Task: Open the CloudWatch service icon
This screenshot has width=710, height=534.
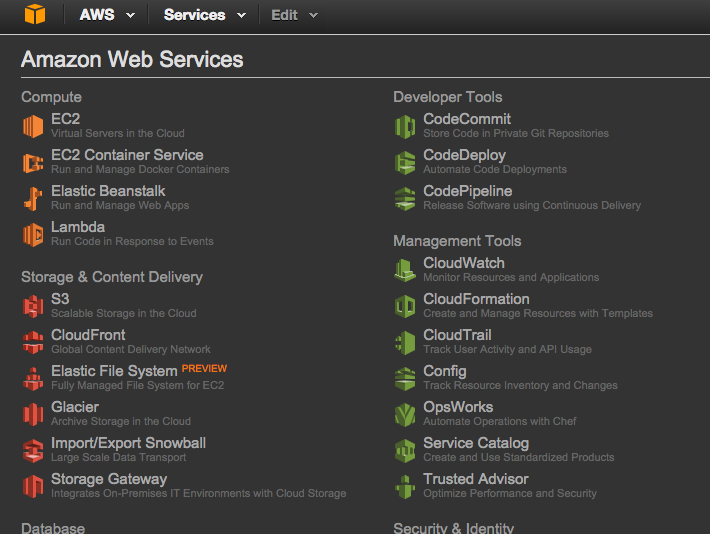Action: (405, 270)
